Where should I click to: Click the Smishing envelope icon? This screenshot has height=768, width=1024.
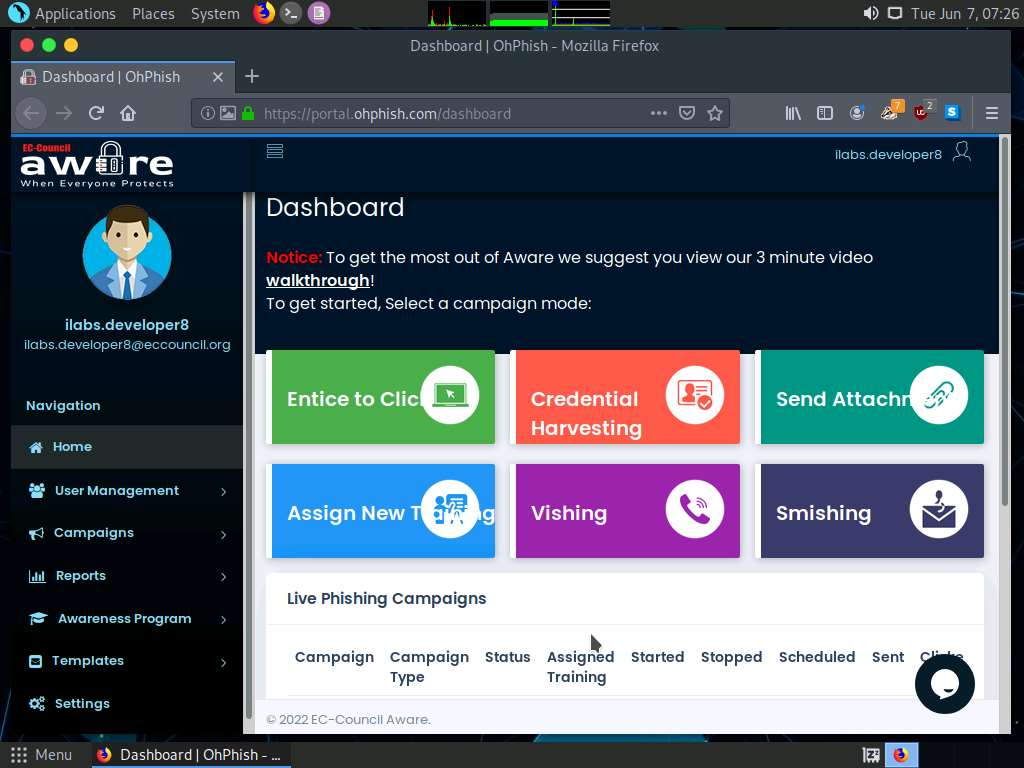(x=938, y=509)
